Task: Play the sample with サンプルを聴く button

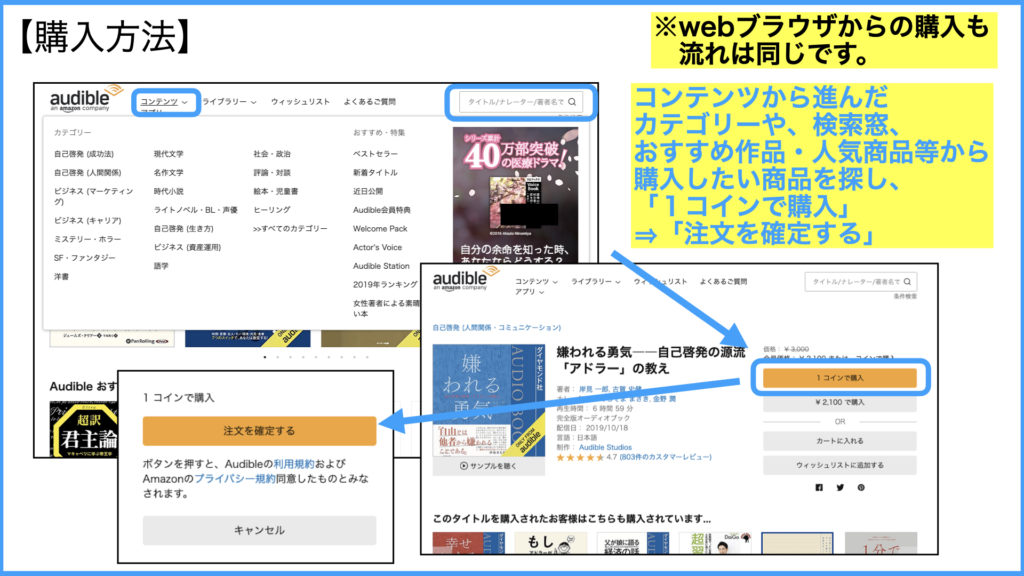Action: (x=488, y=466)
